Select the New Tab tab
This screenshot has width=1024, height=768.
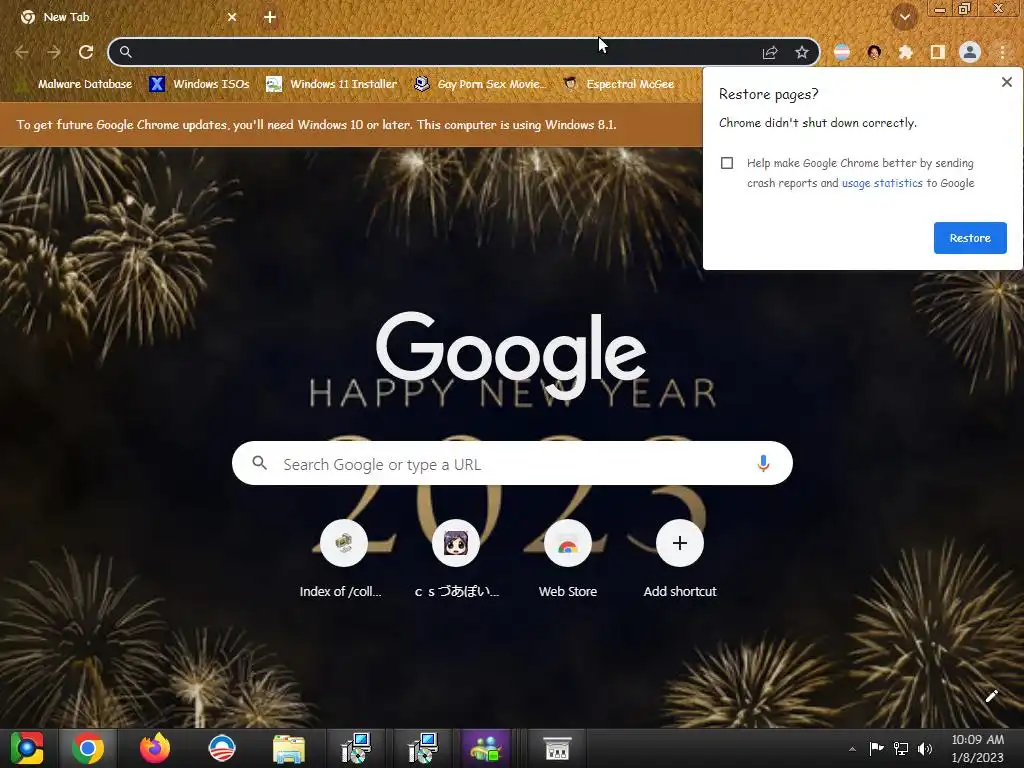[x=127, y=17]
